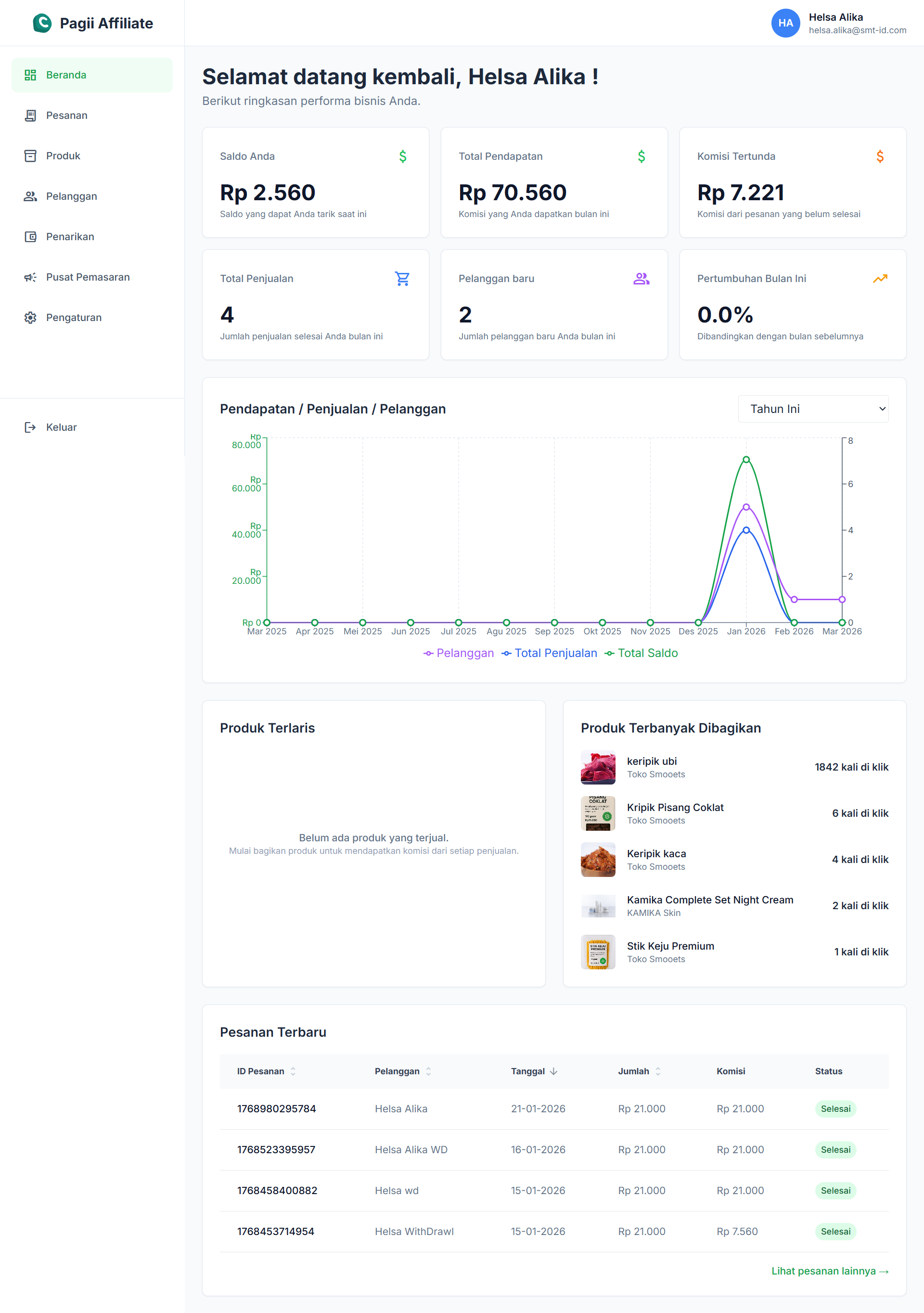The image size is (924, 1313).
Task: Select the Keluar logout icon
Action: pyautogui.click(x=31, y=426)
